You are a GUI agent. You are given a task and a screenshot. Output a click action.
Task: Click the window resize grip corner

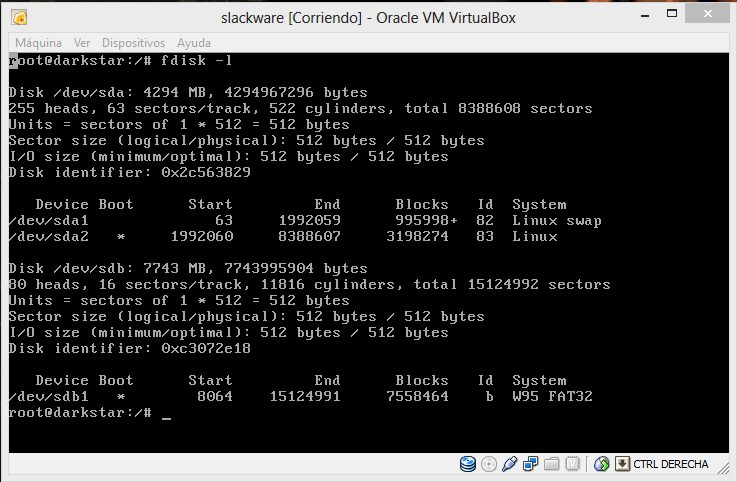(723, 468)
